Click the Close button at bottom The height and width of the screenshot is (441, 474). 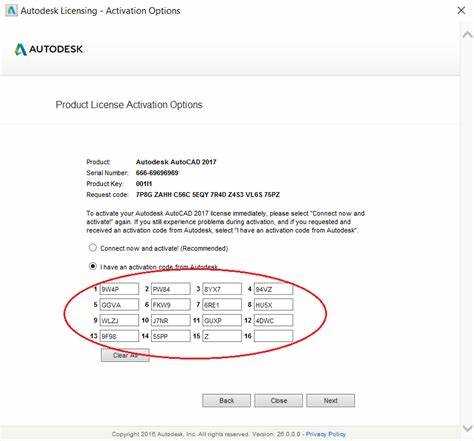click(278, 400)
